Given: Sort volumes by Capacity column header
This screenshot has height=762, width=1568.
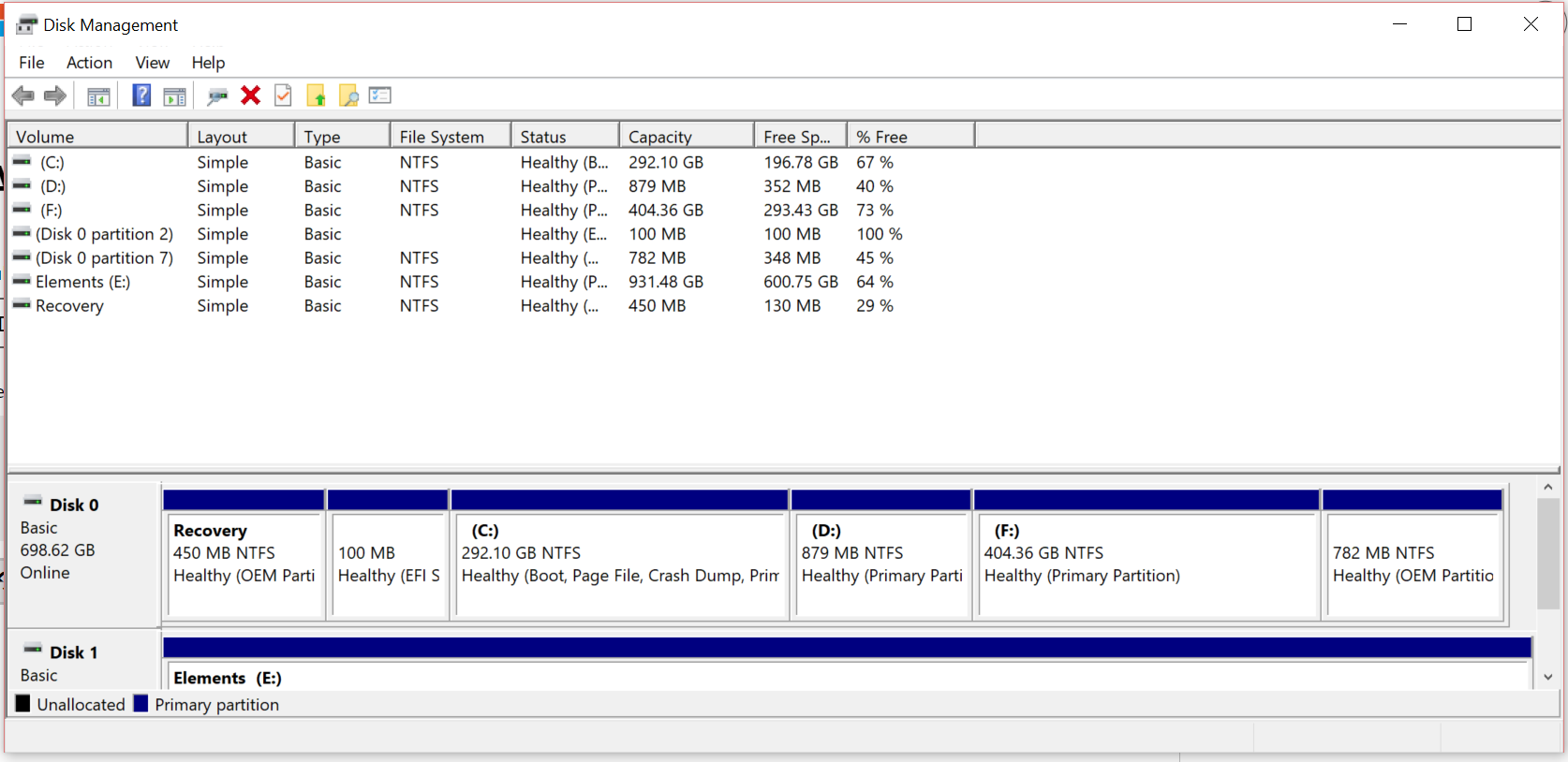Looking at the screenshot, I should pyautogui.click(x=685, y=137).
